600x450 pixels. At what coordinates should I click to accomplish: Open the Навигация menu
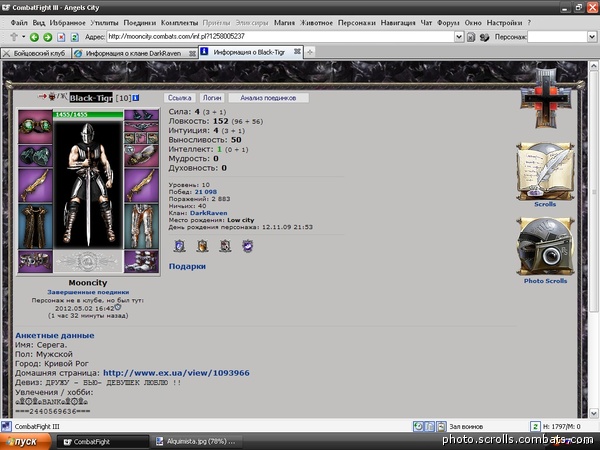[398, 23]
